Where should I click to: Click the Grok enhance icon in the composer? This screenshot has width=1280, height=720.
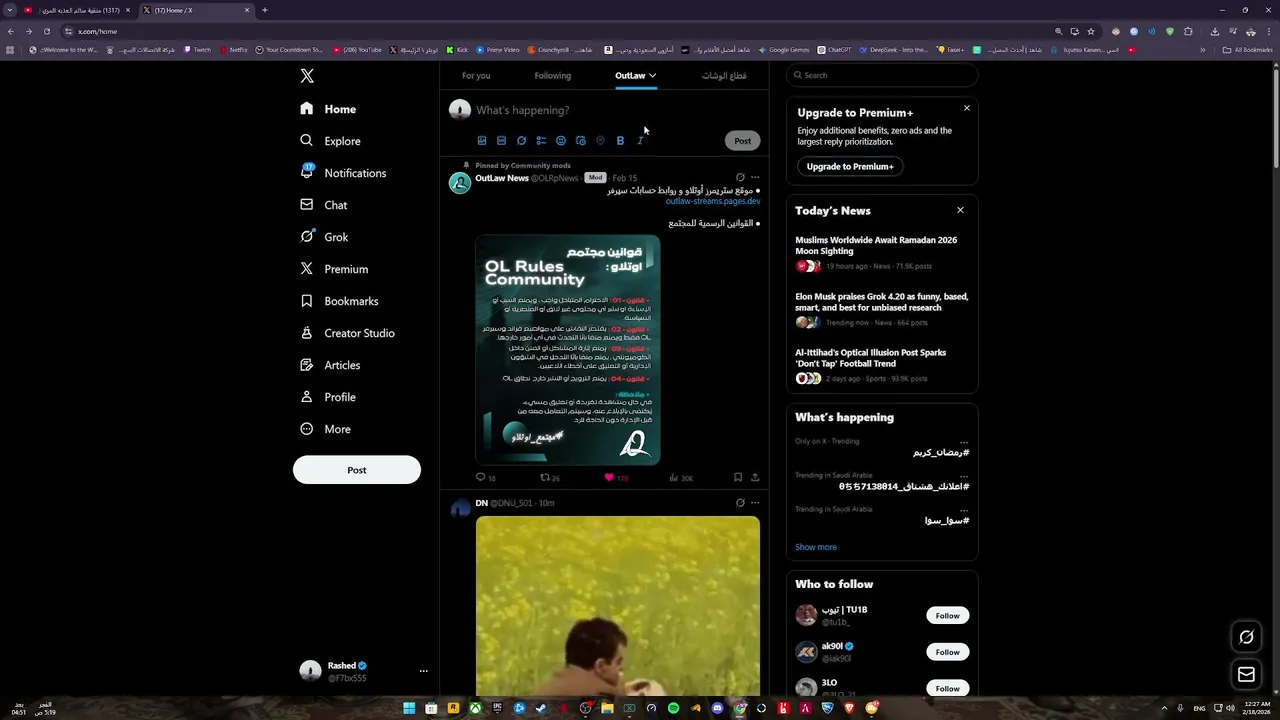click(521, 141)
